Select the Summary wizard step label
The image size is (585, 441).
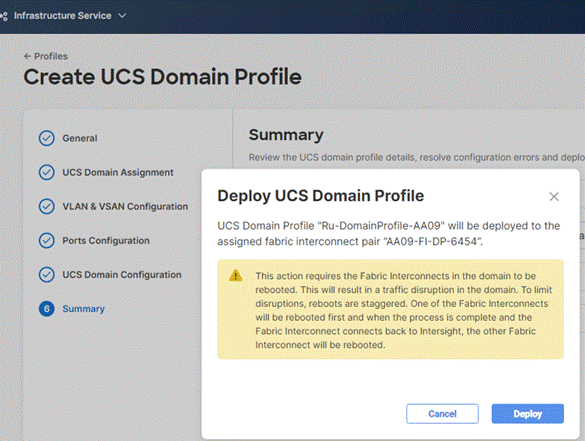click(x=84, y=309)
